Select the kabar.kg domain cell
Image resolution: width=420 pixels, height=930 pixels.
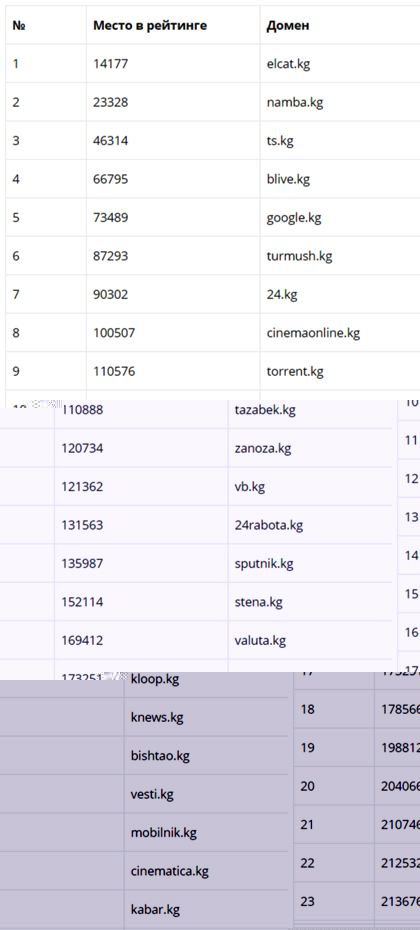click(x=155, y=909)
